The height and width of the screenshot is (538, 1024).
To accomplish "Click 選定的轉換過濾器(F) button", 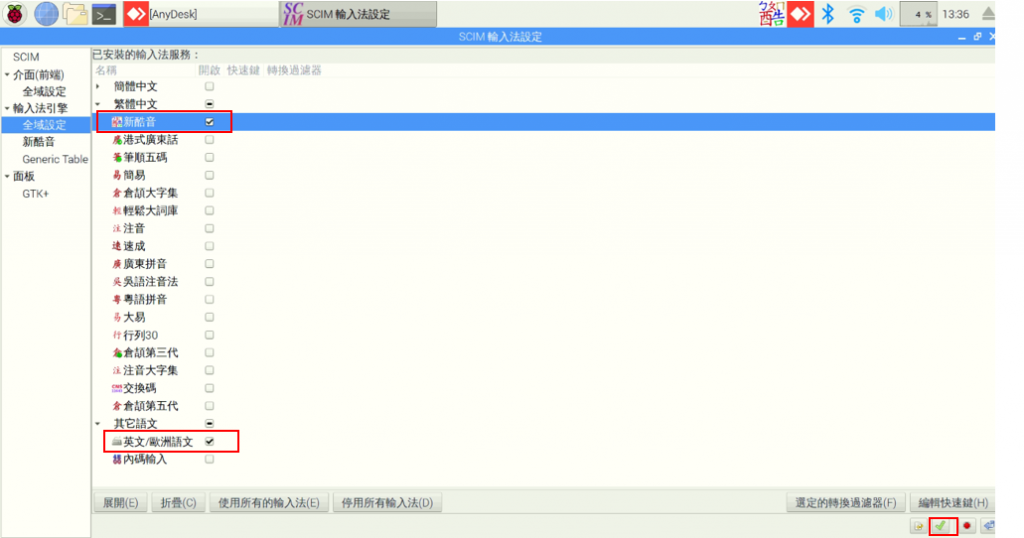I will pos(845,503).
